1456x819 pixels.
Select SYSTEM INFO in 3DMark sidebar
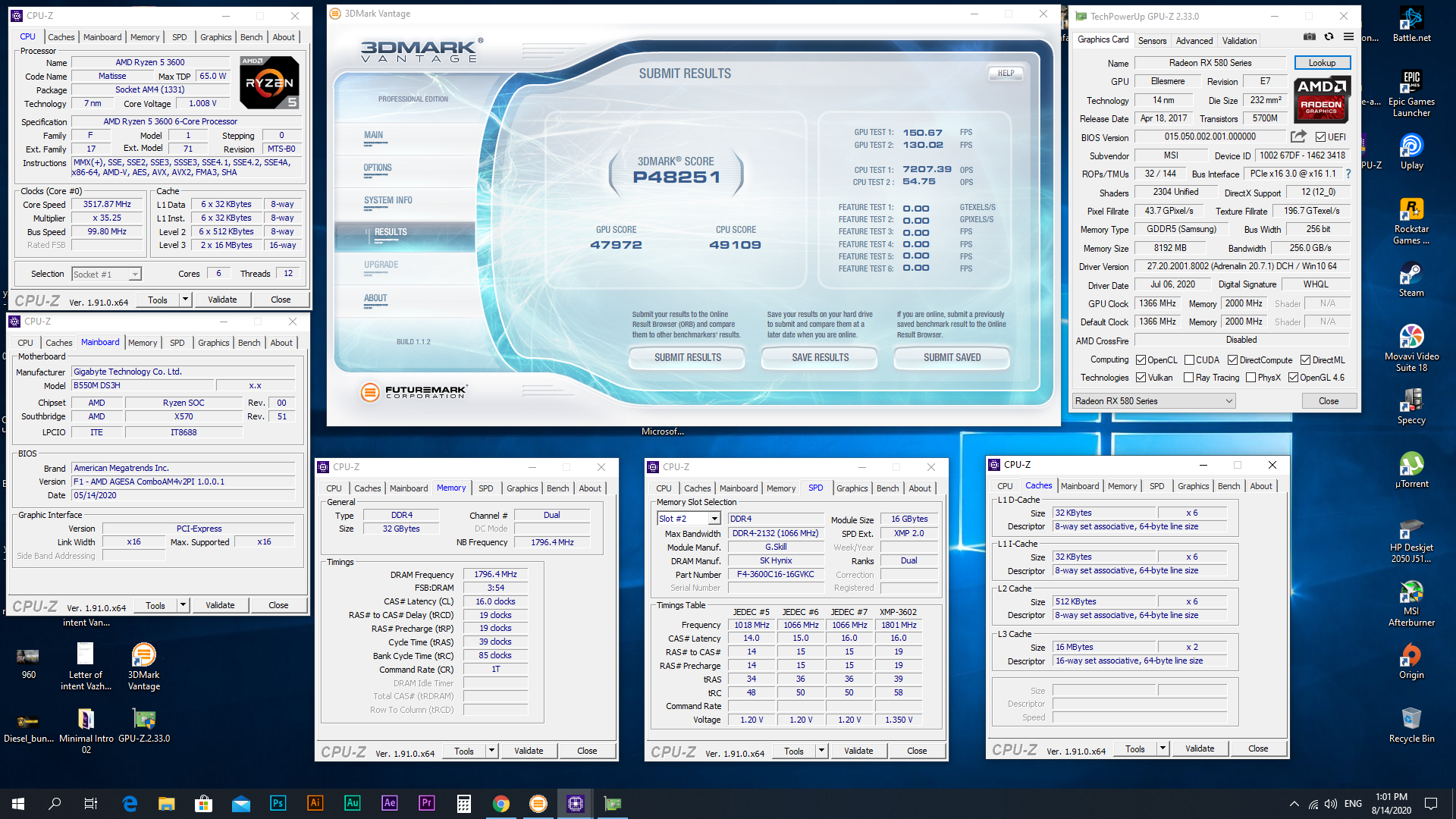[388, 201]
